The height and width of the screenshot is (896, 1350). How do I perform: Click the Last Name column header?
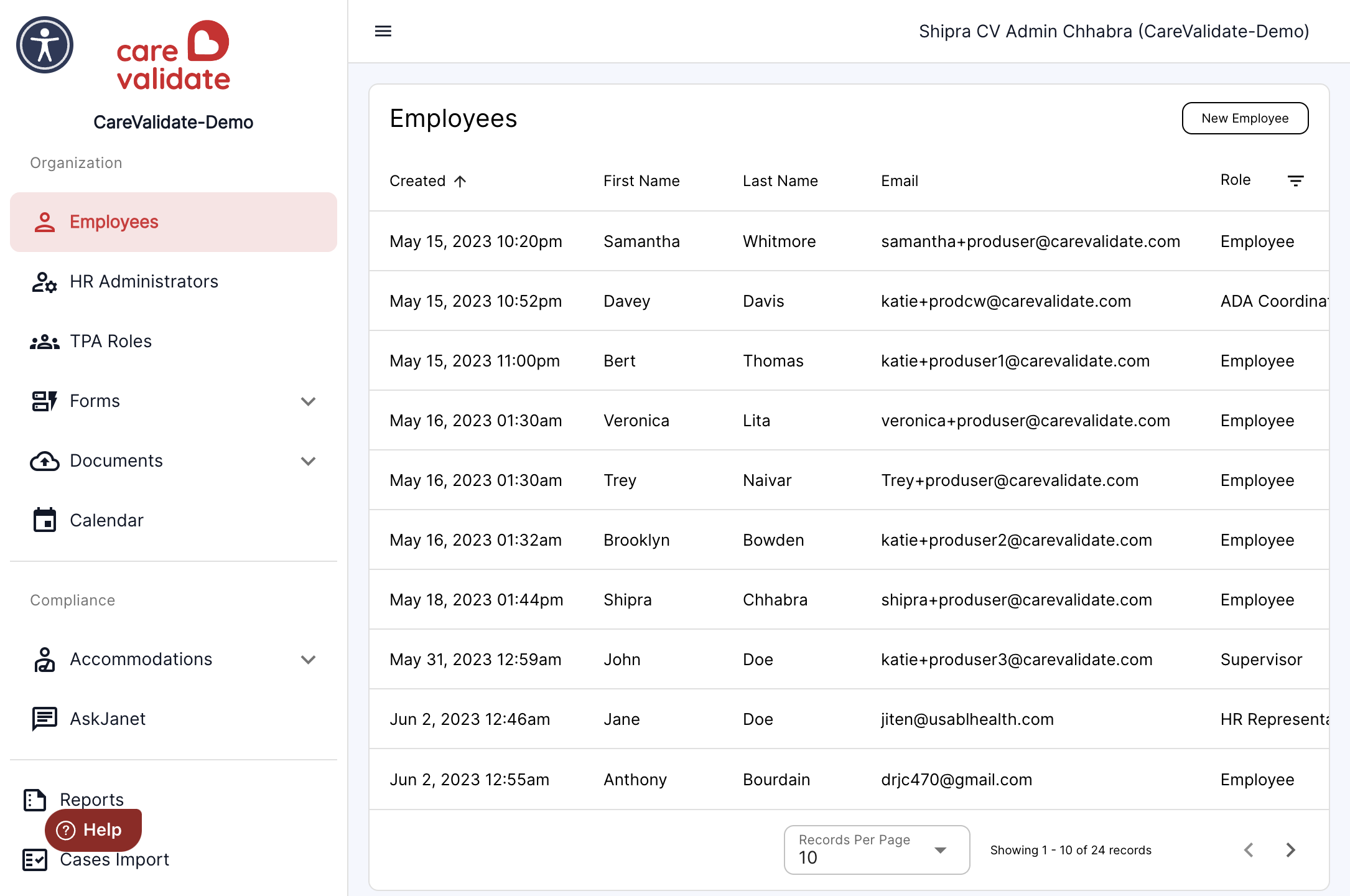[x=780, y=181]
